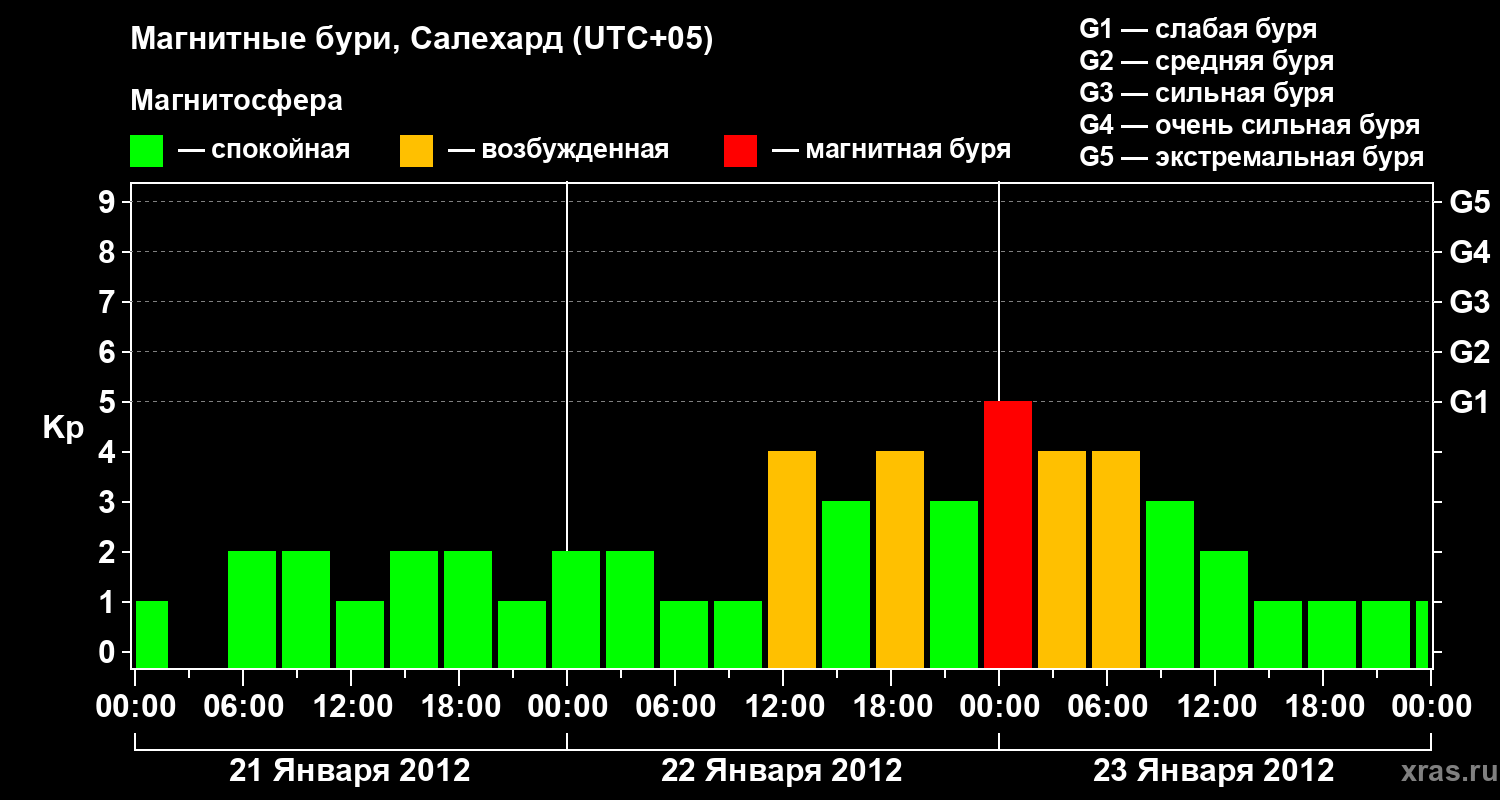Select green Kp 3 bar at 09:00, 23 January

click(1170, 584)
